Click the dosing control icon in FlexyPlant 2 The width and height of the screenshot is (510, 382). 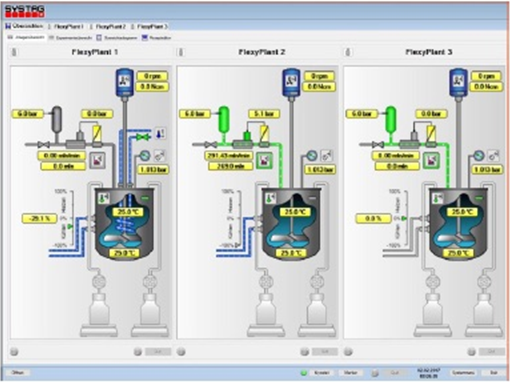(x=264, y=161)
